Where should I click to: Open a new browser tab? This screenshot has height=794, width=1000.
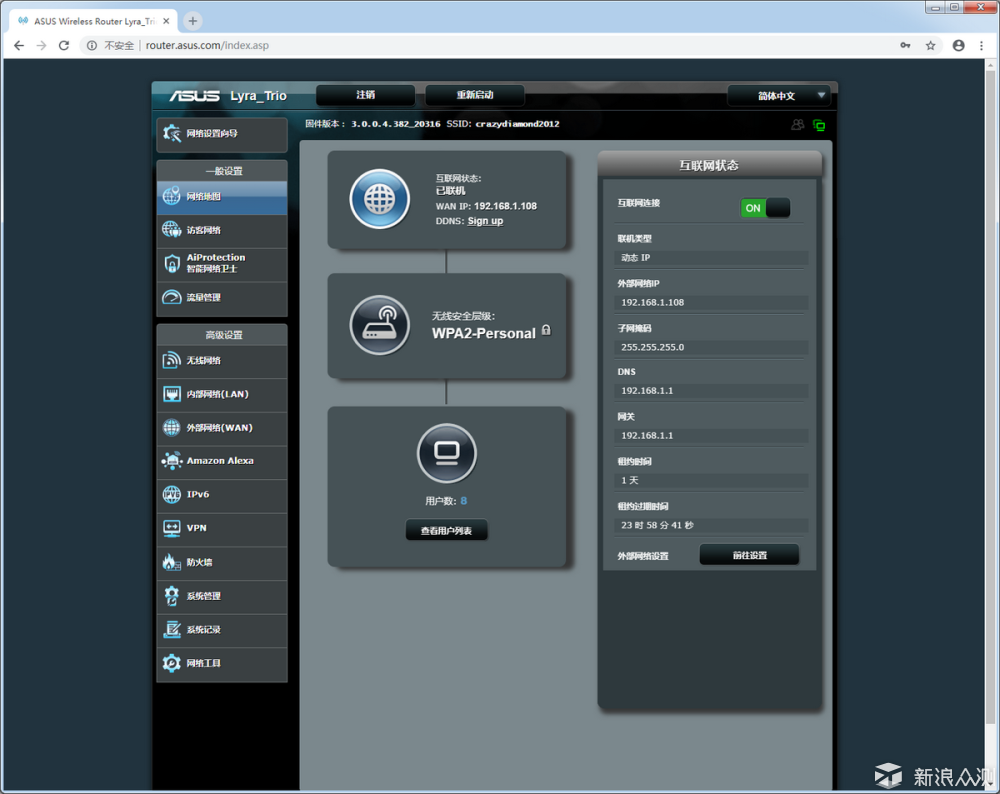point(193,21)
